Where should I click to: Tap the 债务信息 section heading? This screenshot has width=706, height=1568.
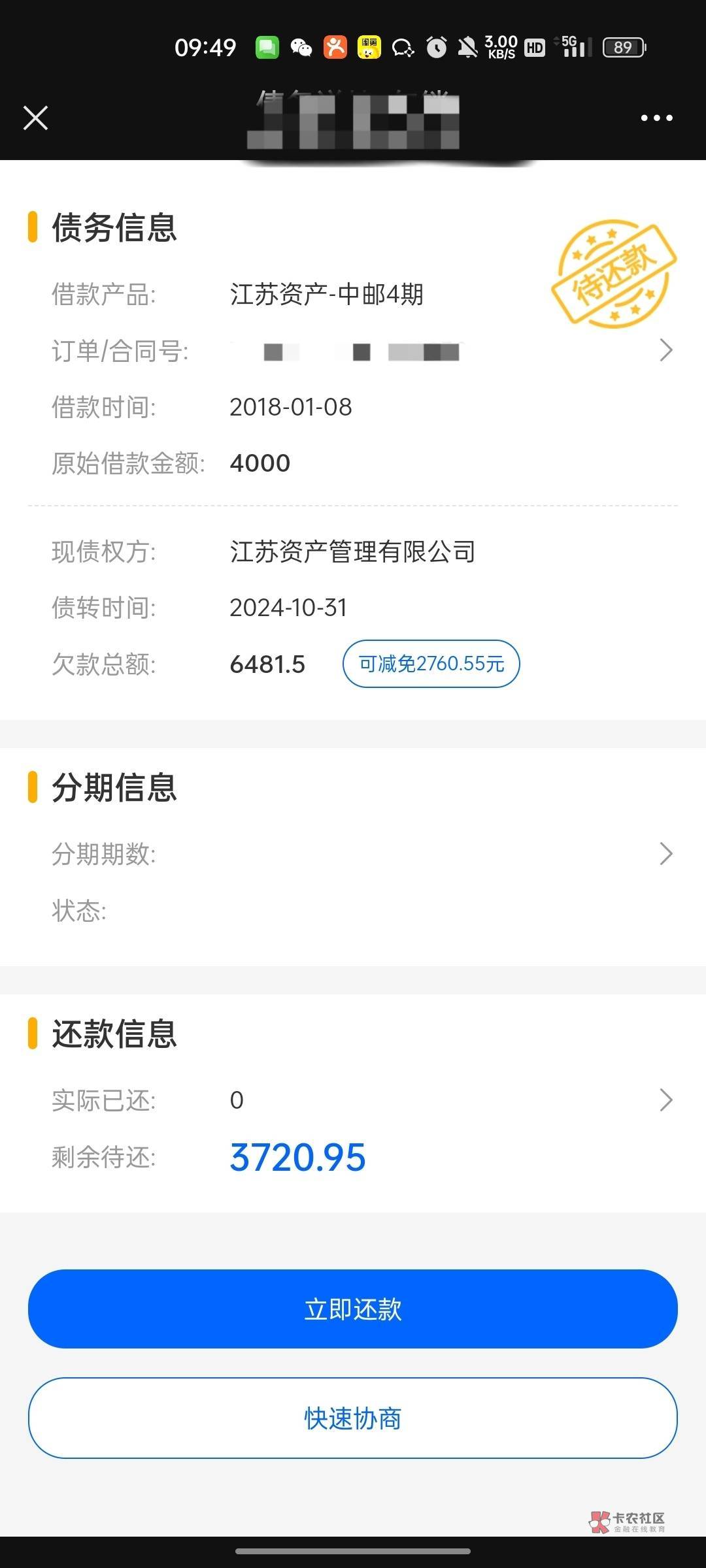114,227
